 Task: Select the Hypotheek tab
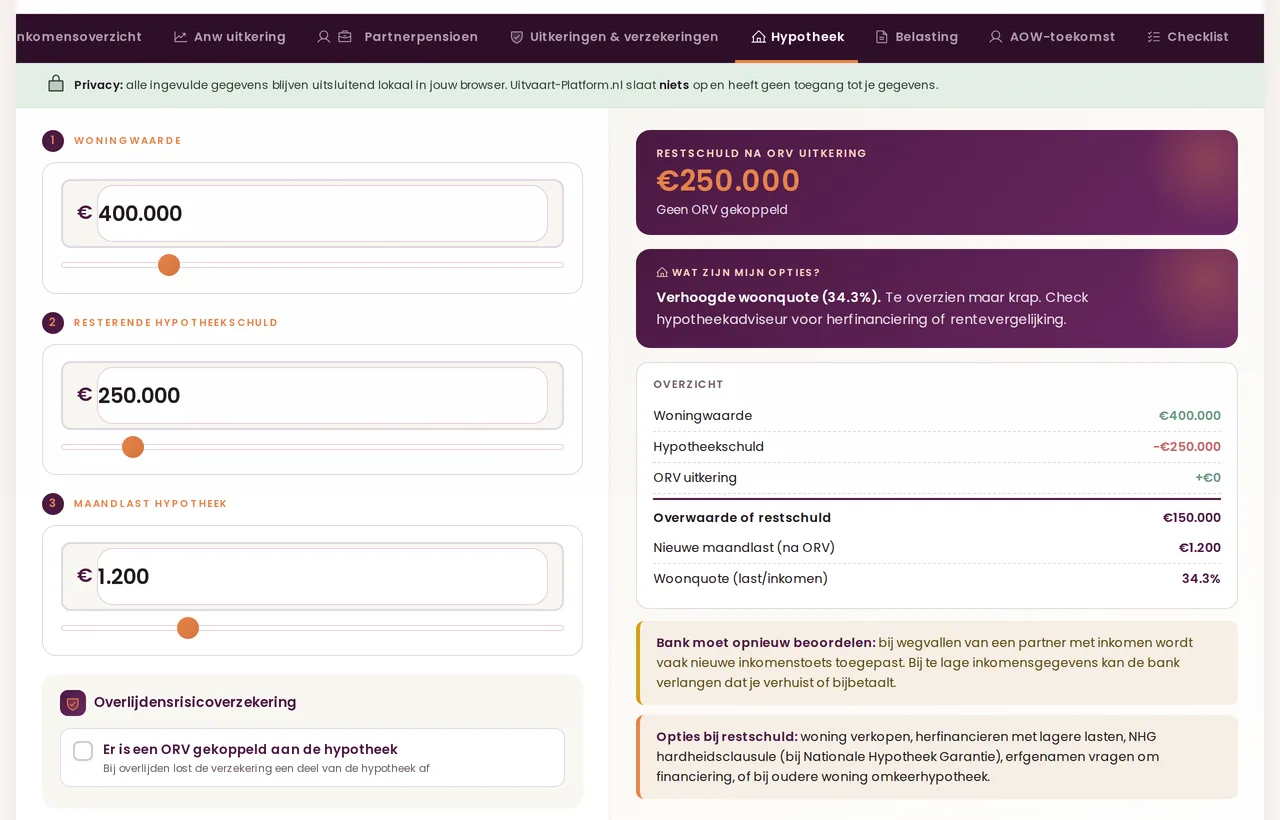[x=797, y=37]
